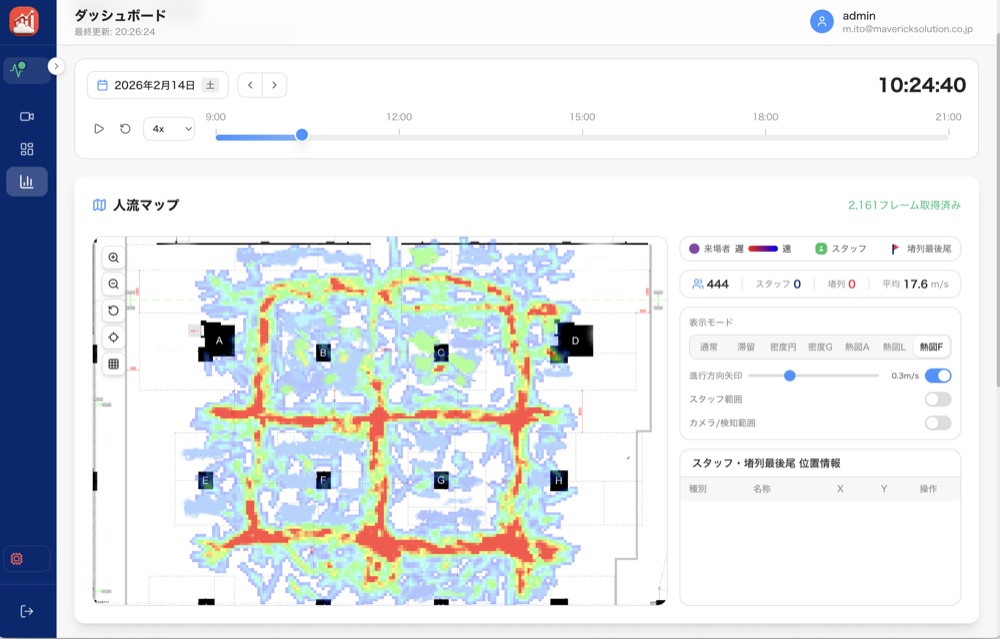Screen dimensions: 1000x639
Task: Enable the スタッフ範囲 toggle
Action: point(937,399)
